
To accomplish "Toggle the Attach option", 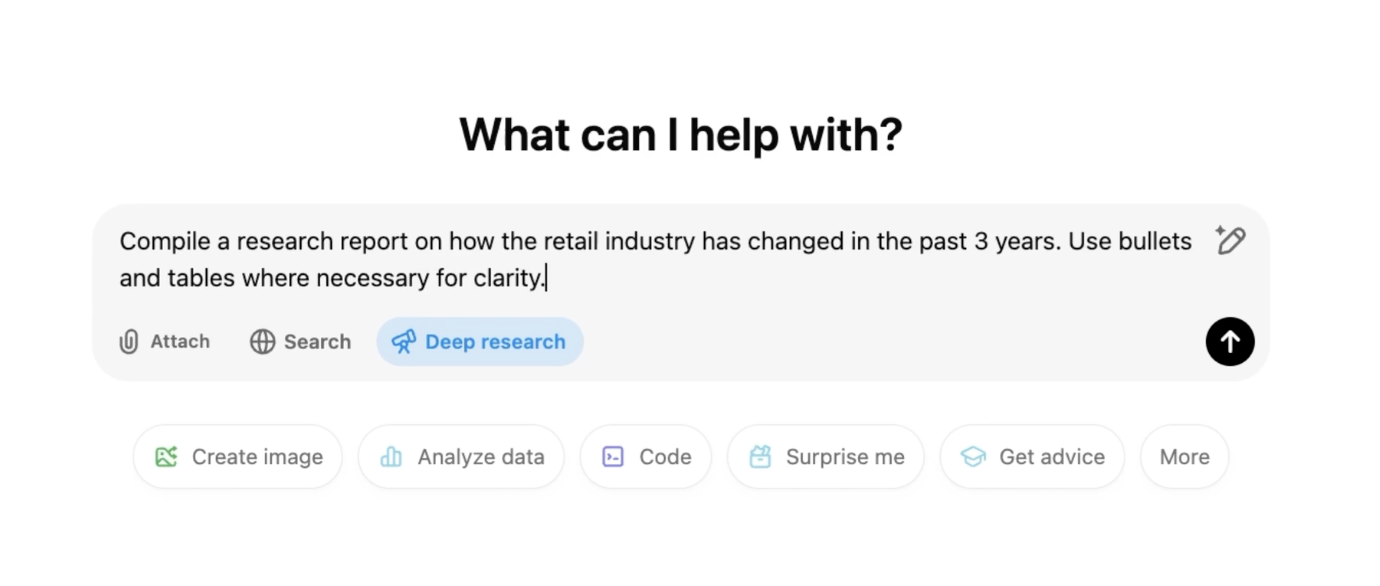I will 164,341.
